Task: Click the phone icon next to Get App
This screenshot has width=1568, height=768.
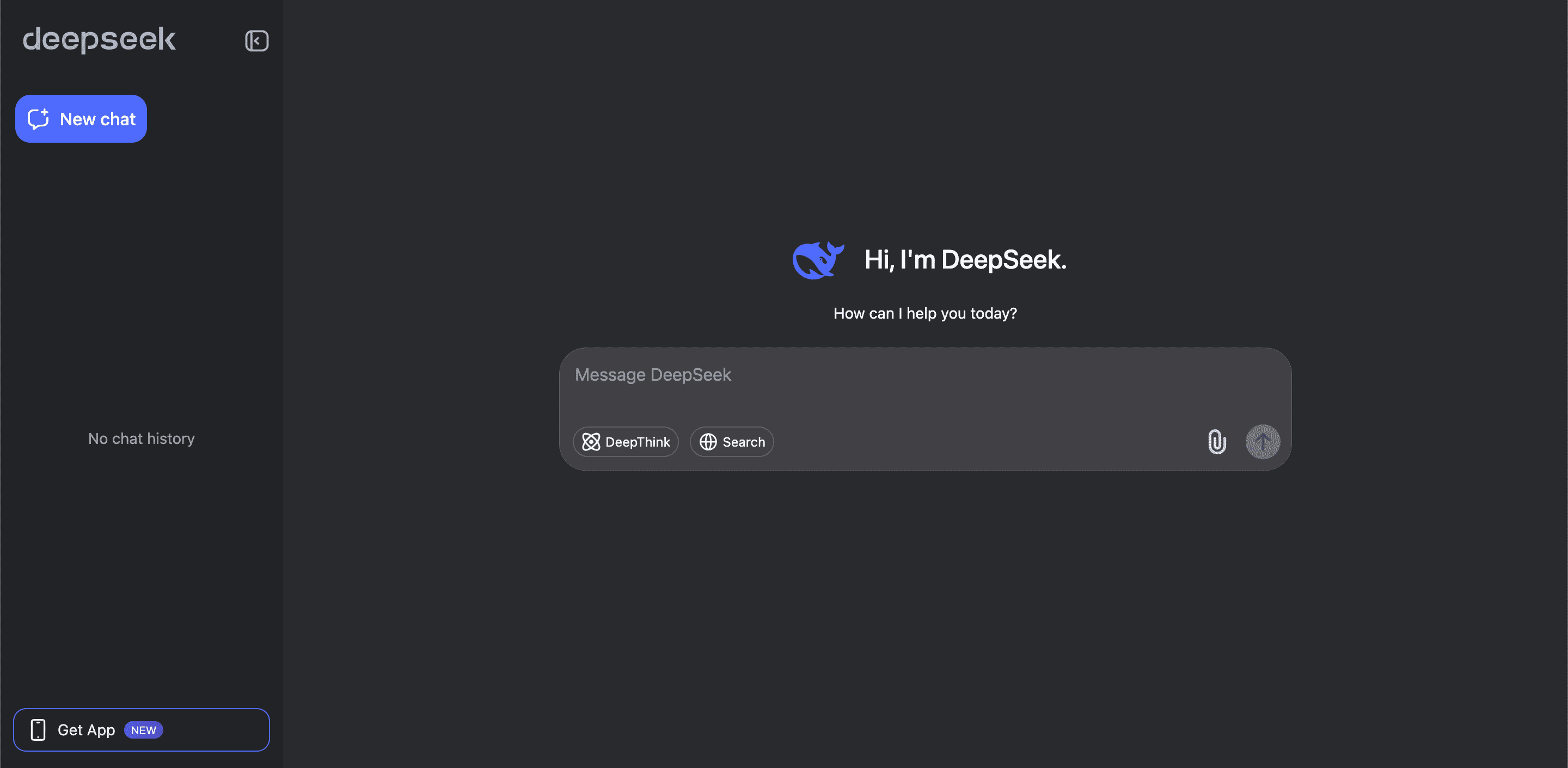Action: (x=38, y=730)
